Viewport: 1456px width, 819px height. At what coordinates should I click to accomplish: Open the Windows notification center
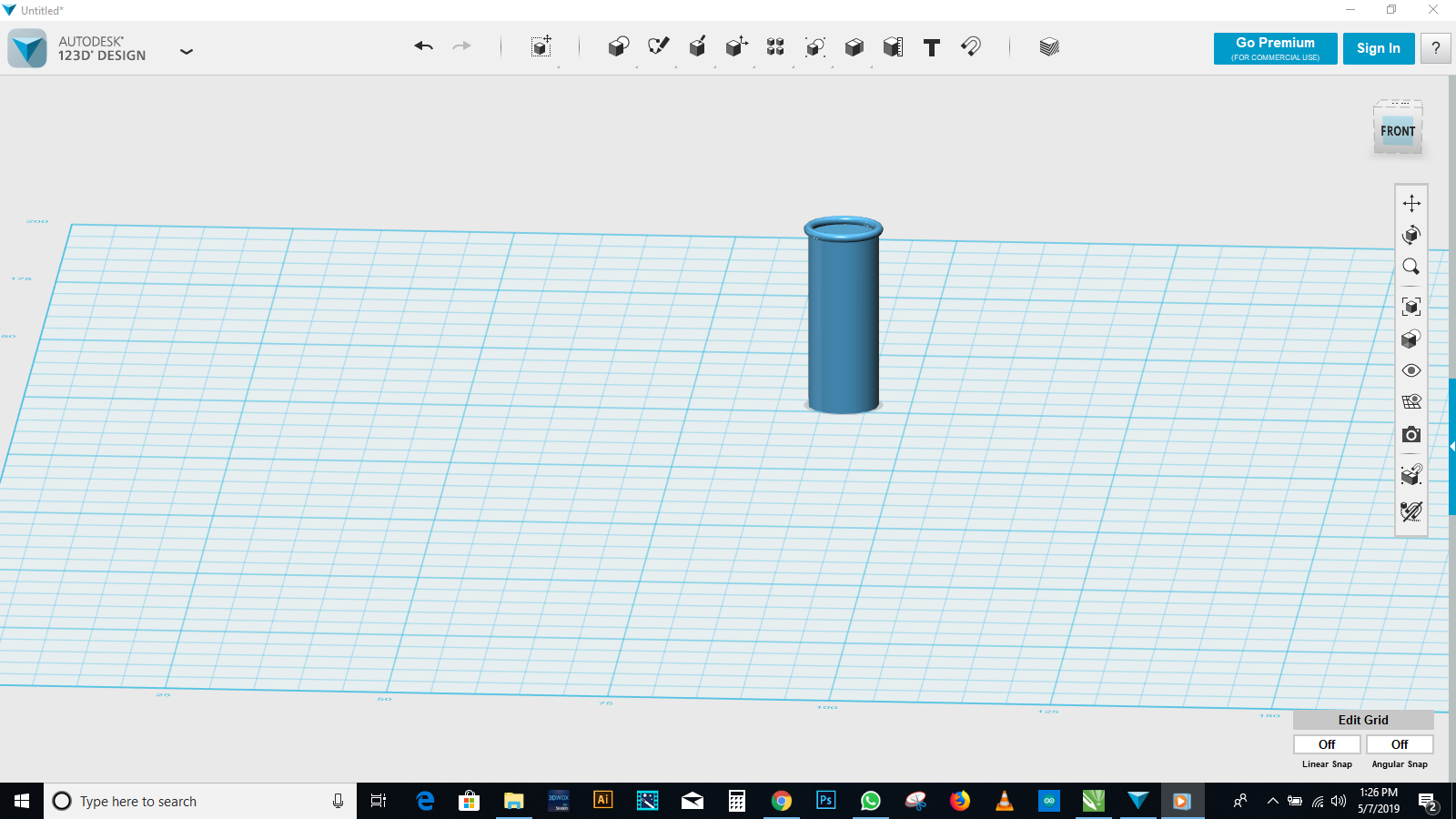(x=1428, y=801)
